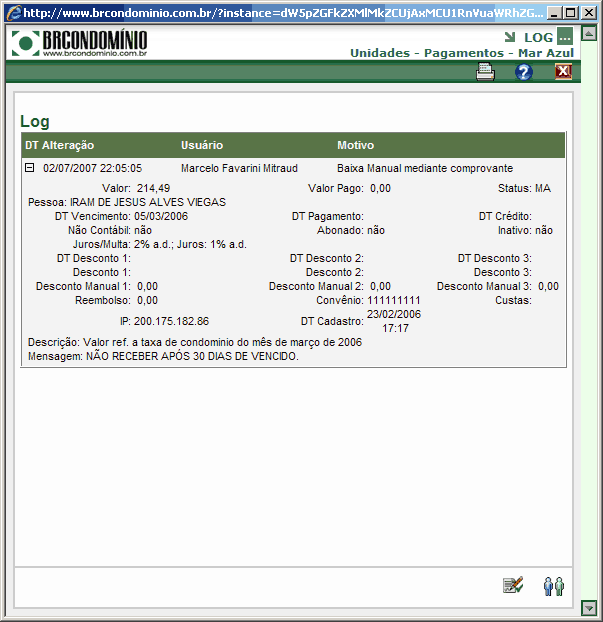Click the Mensagem NÃO RECEBER APÓS 30 DIAS text
The image size is (603, 622).
click(163, 356)
